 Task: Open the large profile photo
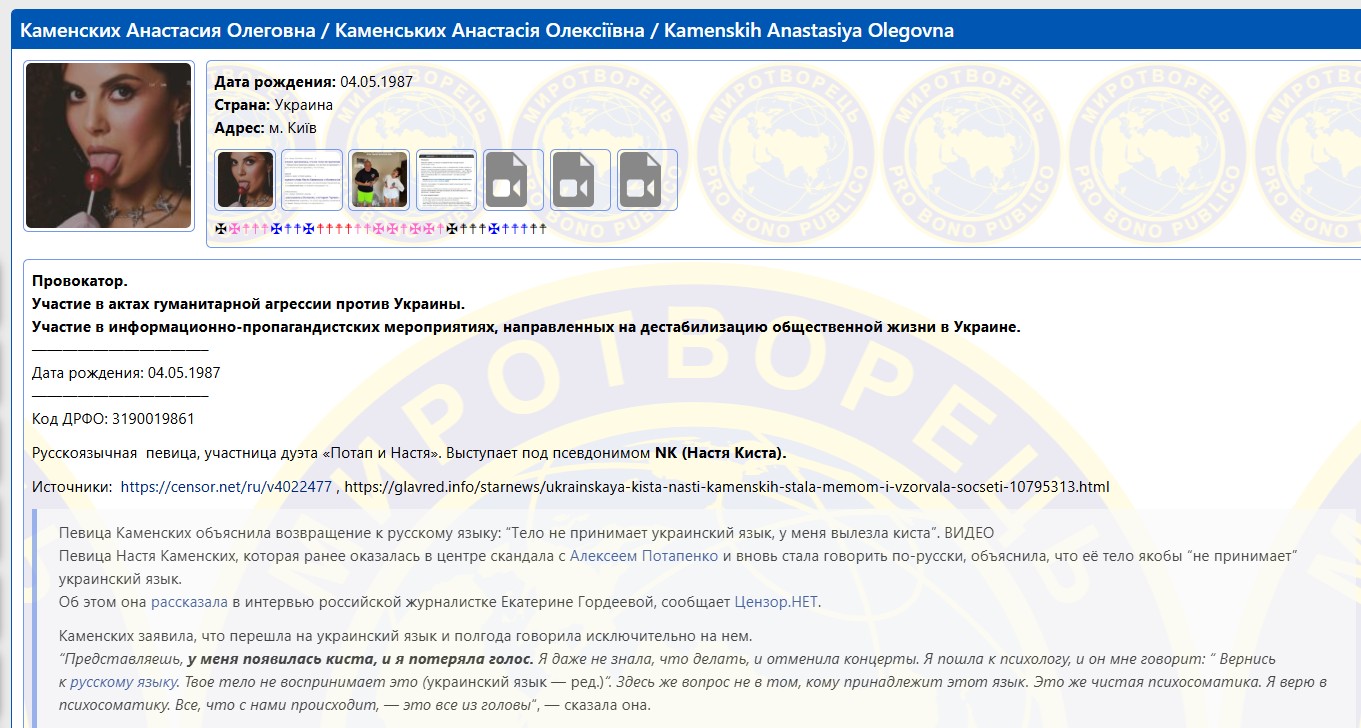tap(108, 146)
